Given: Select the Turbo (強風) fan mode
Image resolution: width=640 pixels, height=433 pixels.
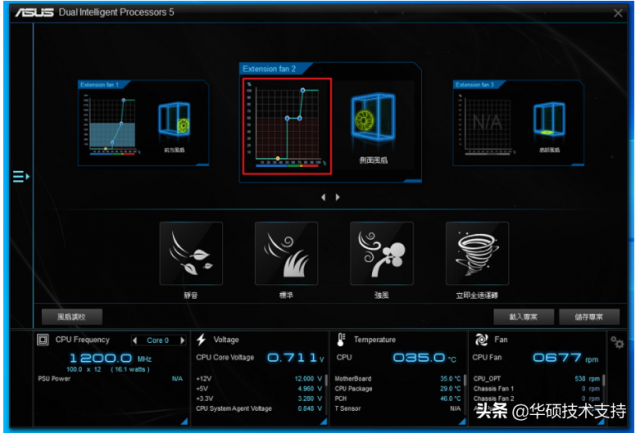Looking at the screenshot, I should (x=382, y=253).
